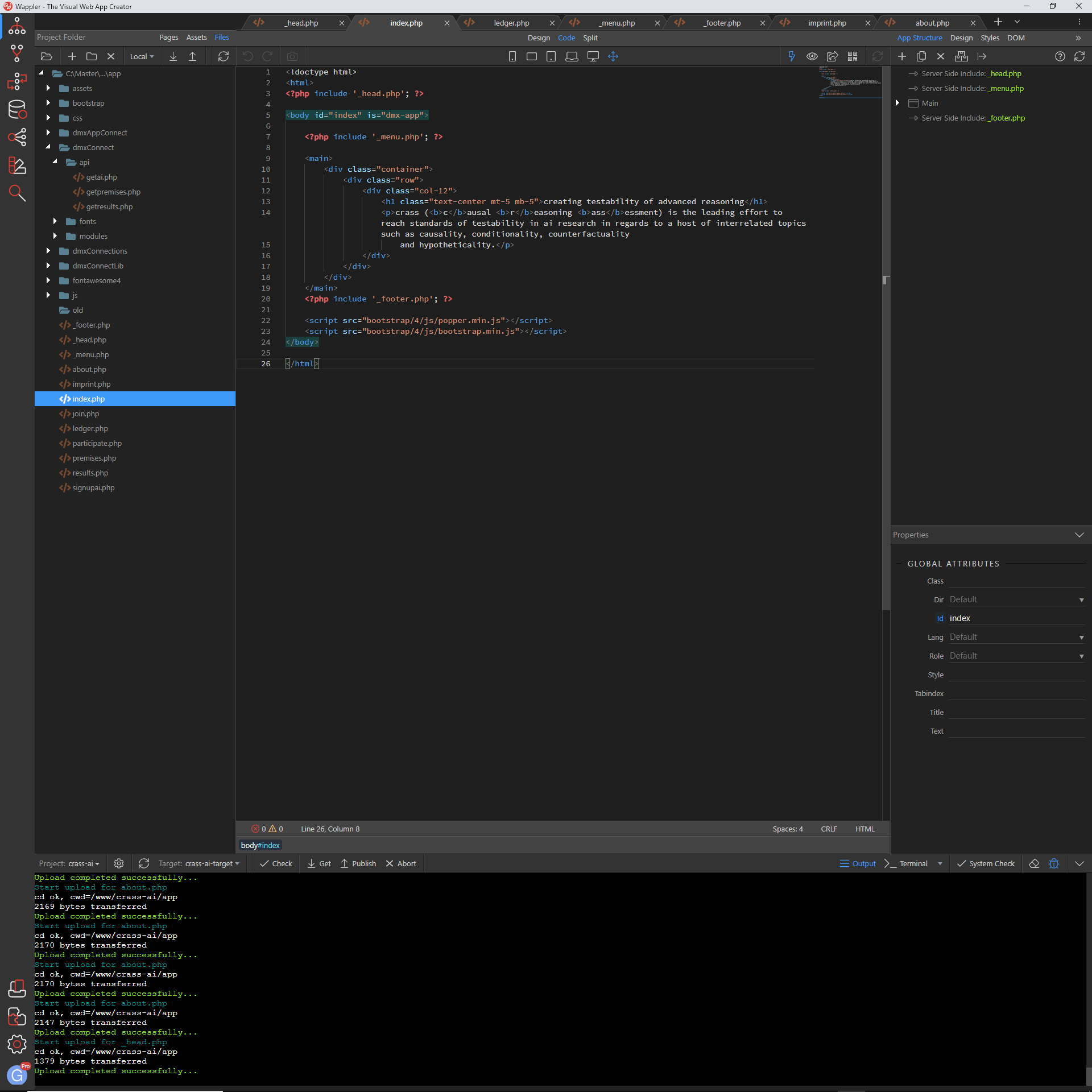Show the Output panel
Viewport: 1092px width, 1092px height.
858,863
